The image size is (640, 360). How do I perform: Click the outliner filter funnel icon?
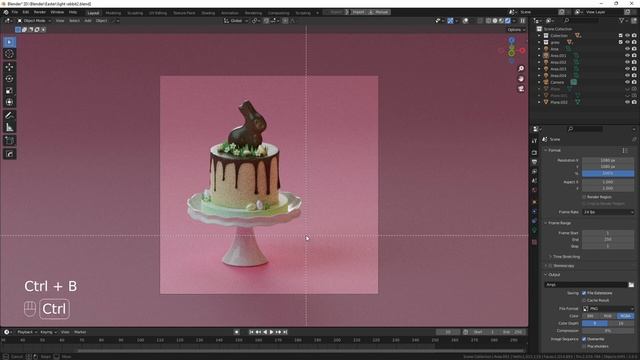[622, 20]
